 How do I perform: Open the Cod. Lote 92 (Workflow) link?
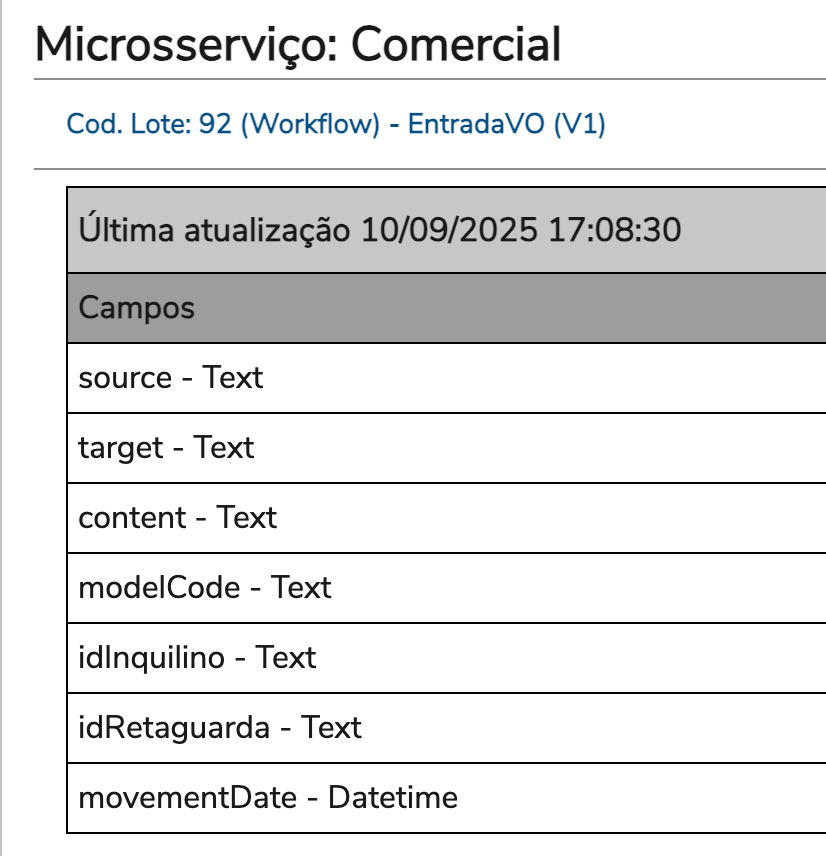point(223,124)
